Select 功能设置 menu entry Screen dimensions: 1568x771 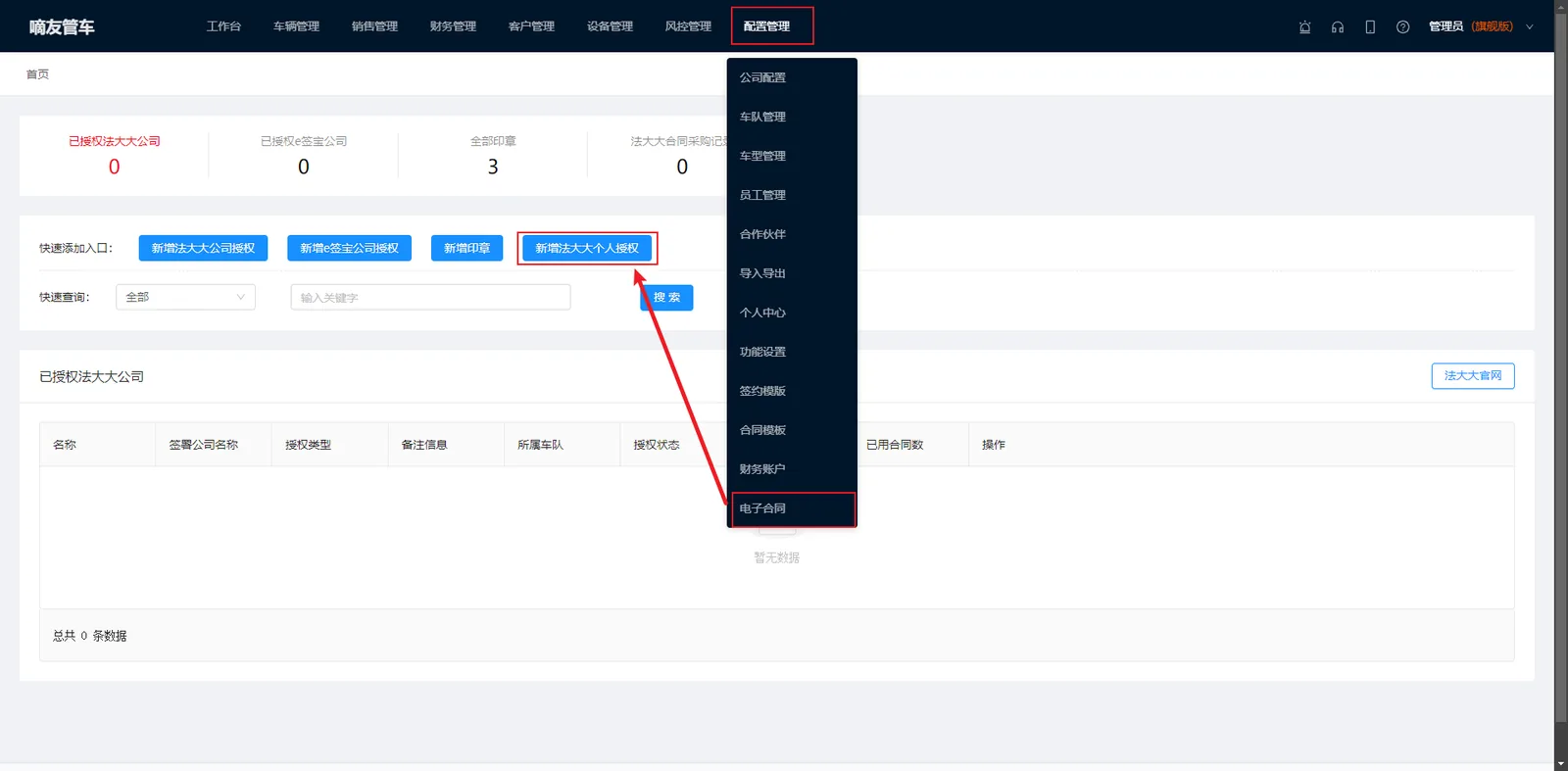(x=792, y=352)
